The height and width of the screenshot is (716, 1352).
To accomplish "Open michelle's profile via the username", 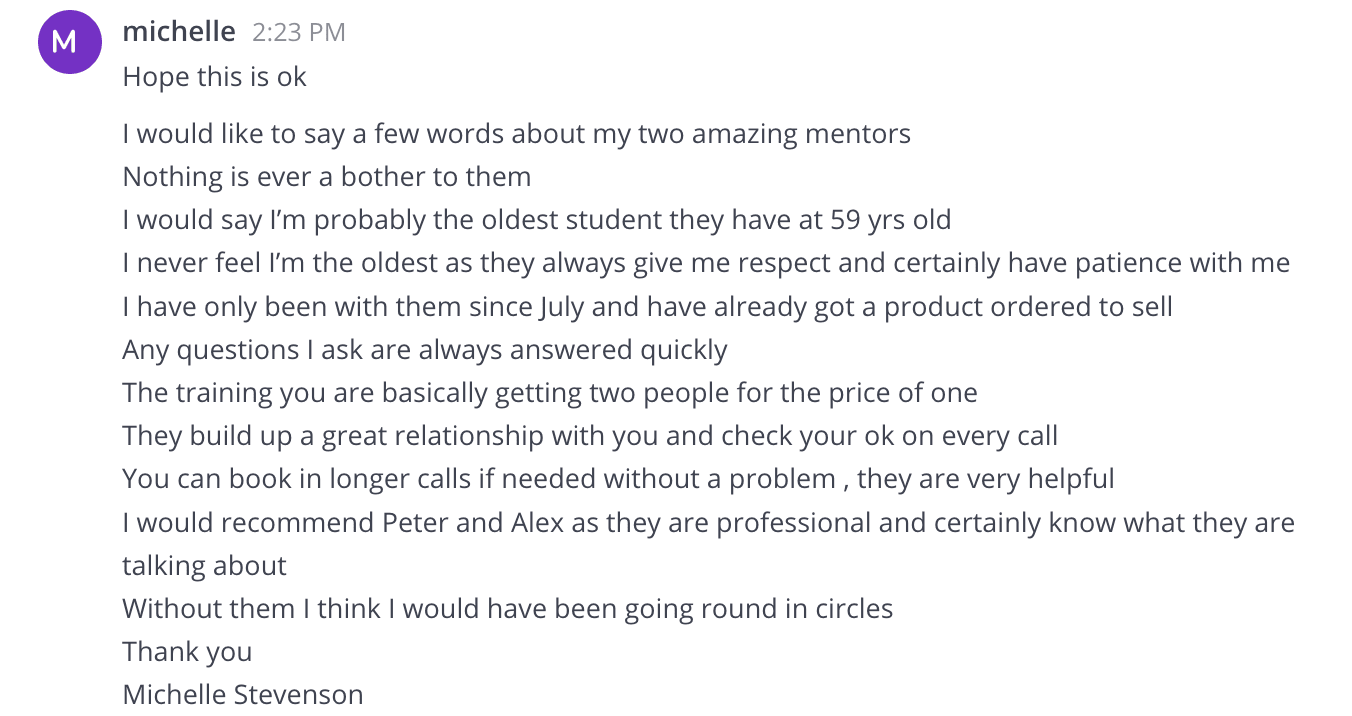I will pyautogui.click(x=179, y=32).
